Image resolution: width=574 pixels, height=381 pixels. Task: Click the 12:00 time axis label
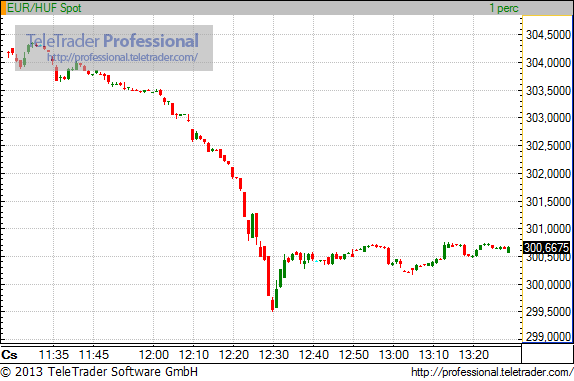(x=154, y=355)
